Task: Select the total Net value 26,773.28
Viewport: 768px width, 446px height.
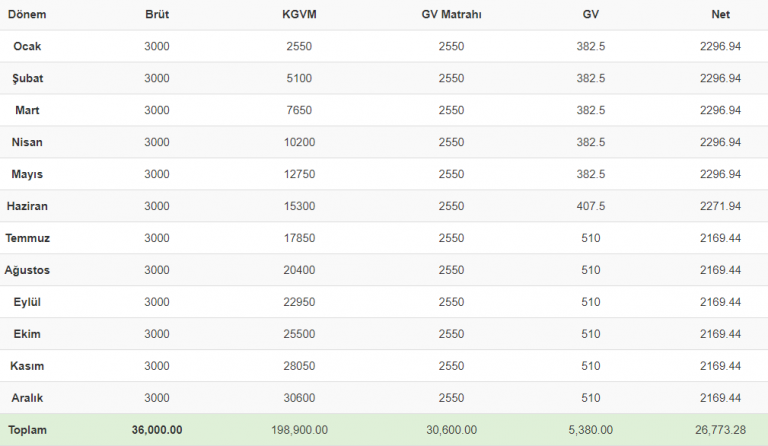Action: 720,430
